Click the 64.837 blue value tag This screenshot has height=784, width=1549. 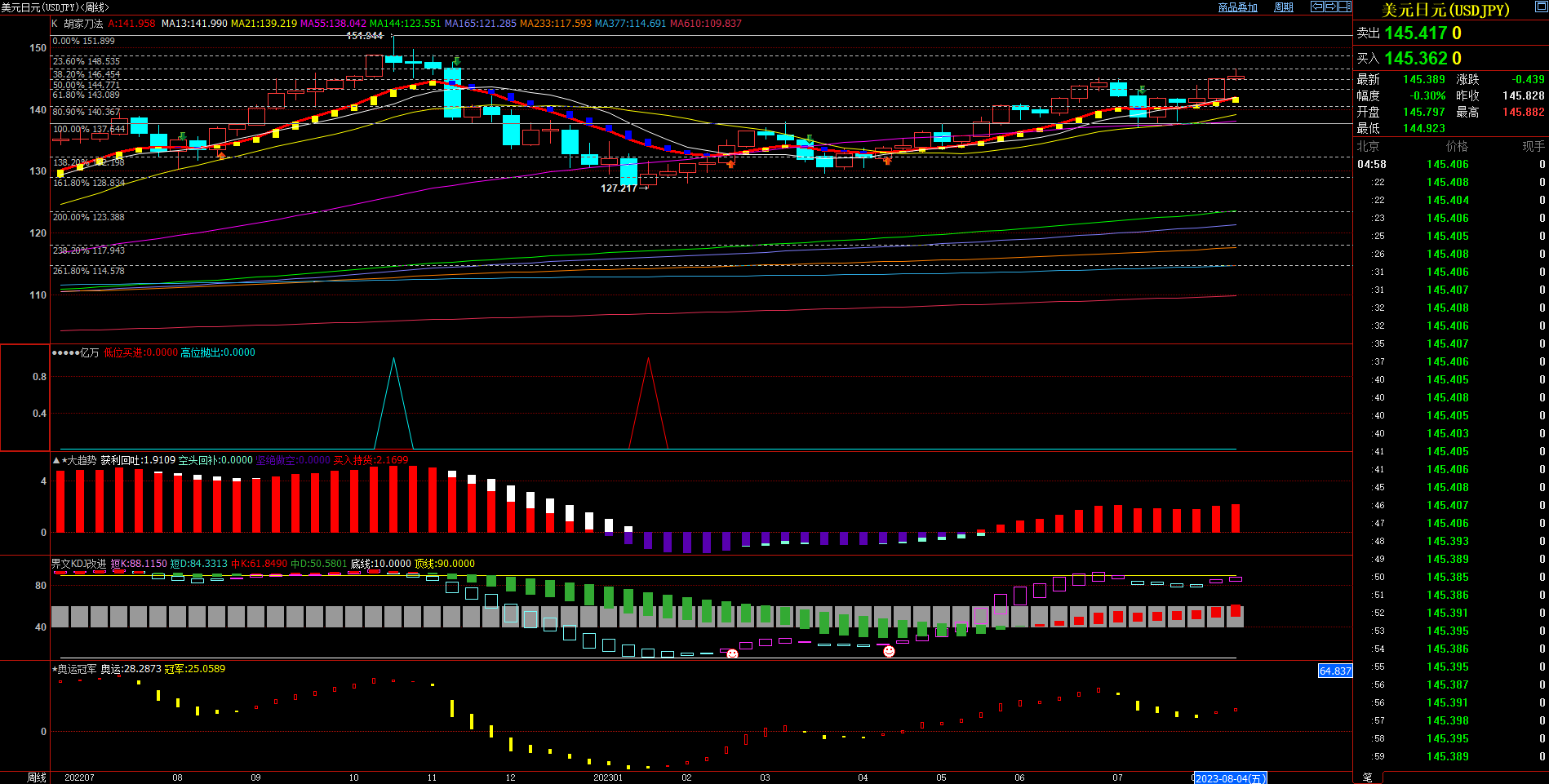click(1335, 671)
